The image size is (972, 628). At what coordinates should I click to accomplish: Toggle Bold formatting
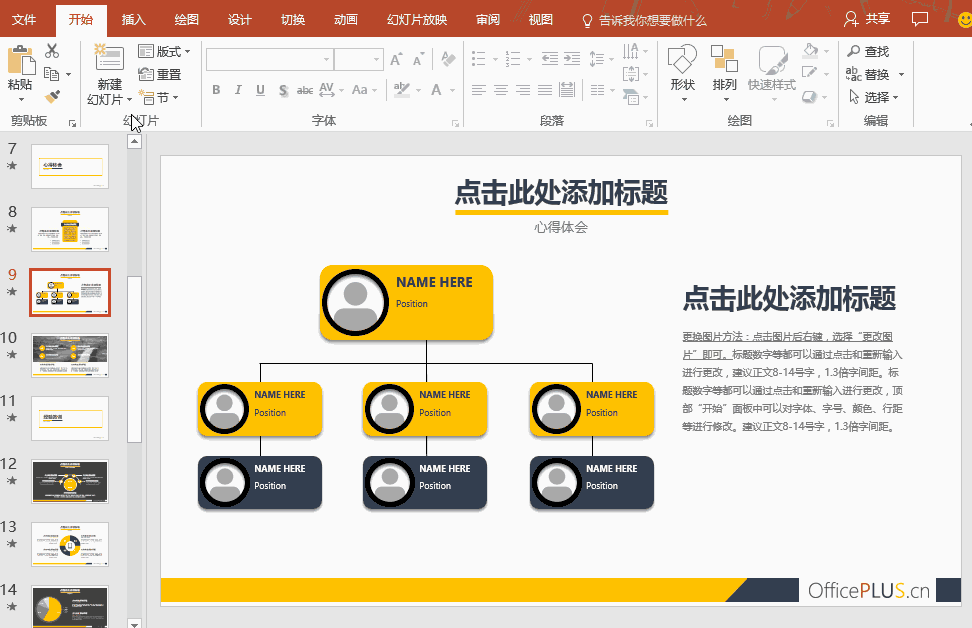pos(216,90)
